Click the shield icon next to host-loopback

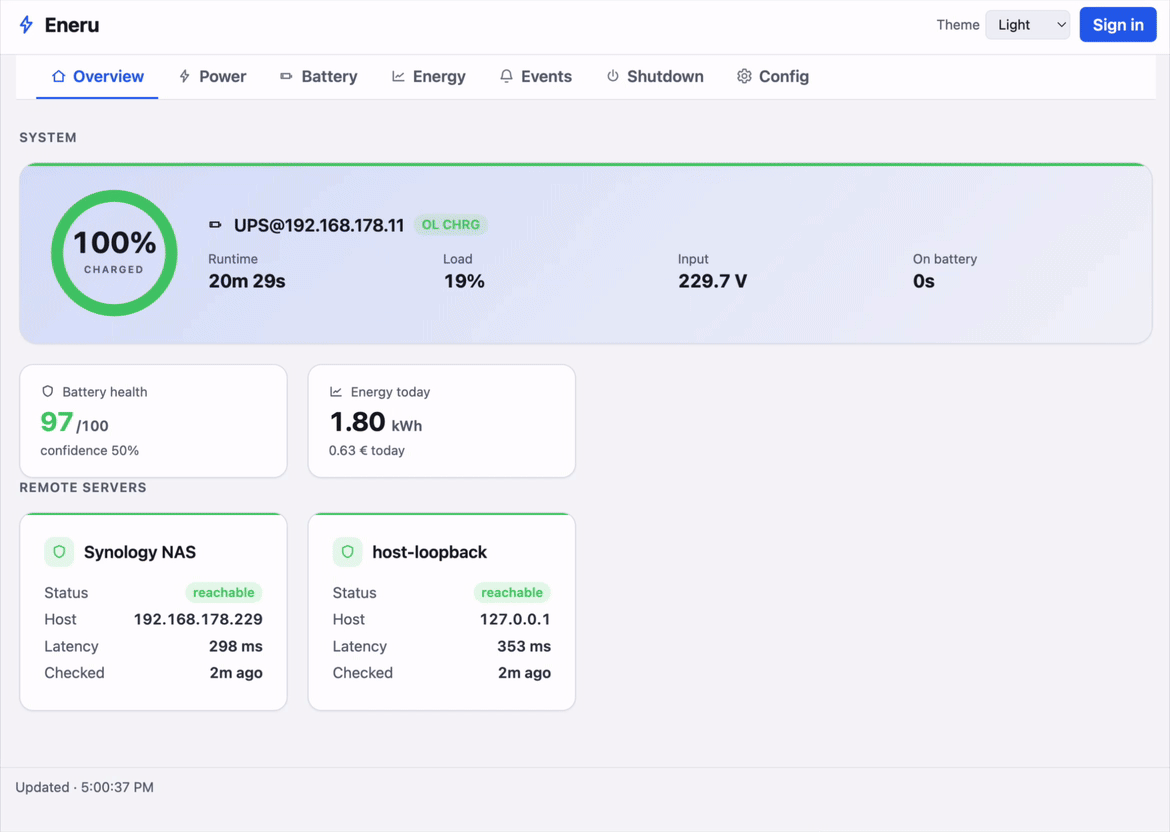[347, 551]
